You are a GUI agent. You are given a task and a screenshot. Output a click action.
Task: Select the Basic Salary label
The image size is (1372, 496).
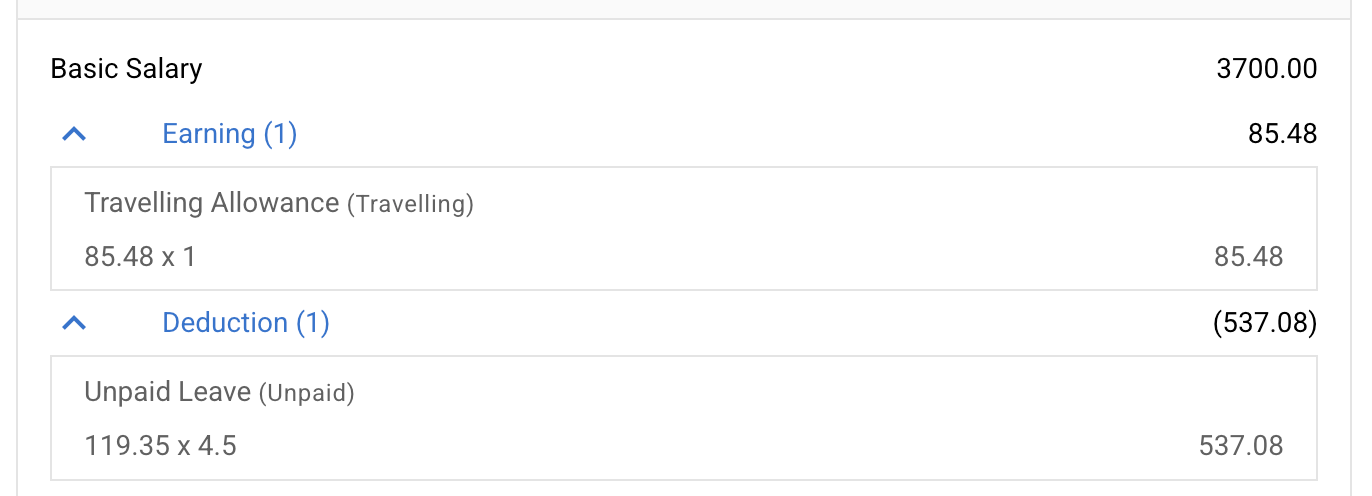point(126,69)
